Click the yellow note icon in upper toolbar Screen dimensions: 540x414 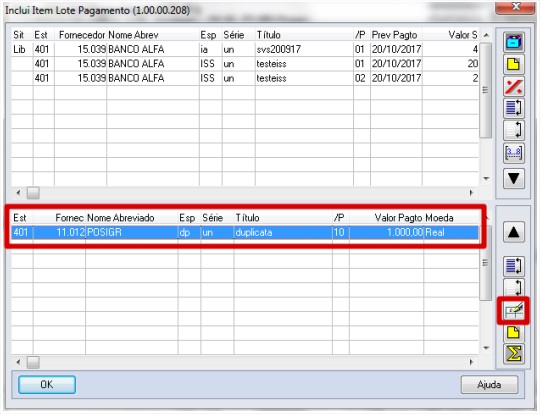(513, 64)
